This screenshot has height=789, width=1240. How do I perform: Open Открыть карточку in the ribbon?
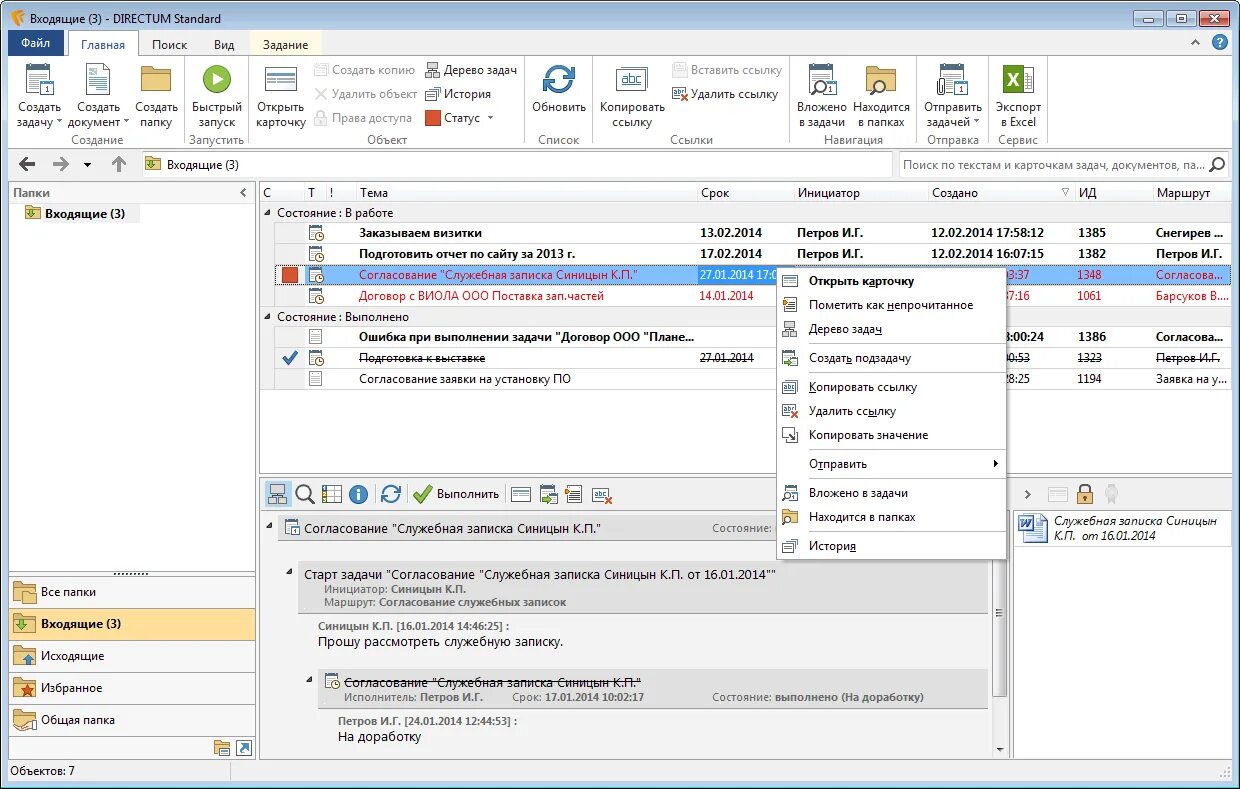coord(281,96)
